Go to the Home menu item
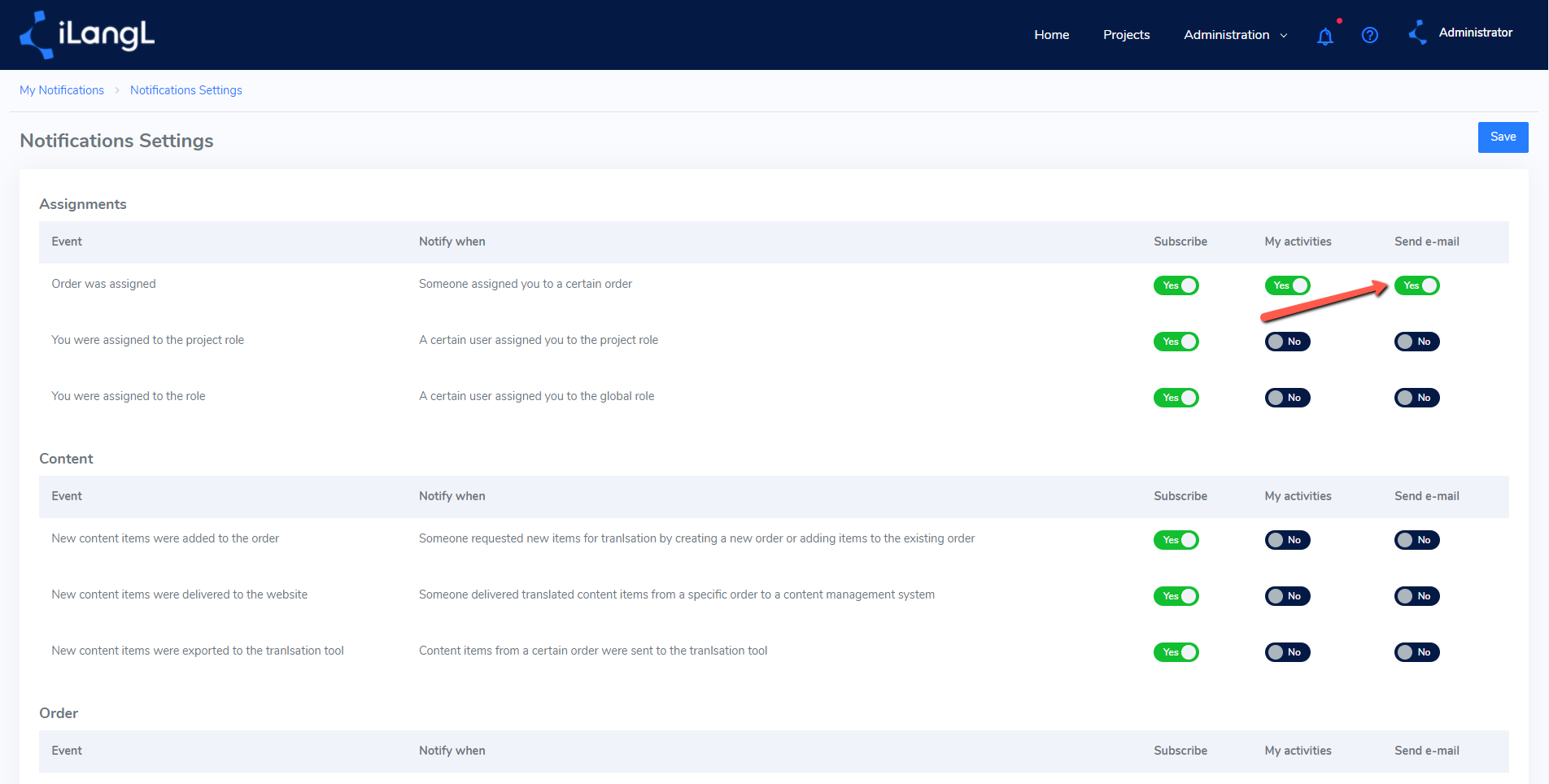This screenshot has height=784, width=1549. point(1052,35)
